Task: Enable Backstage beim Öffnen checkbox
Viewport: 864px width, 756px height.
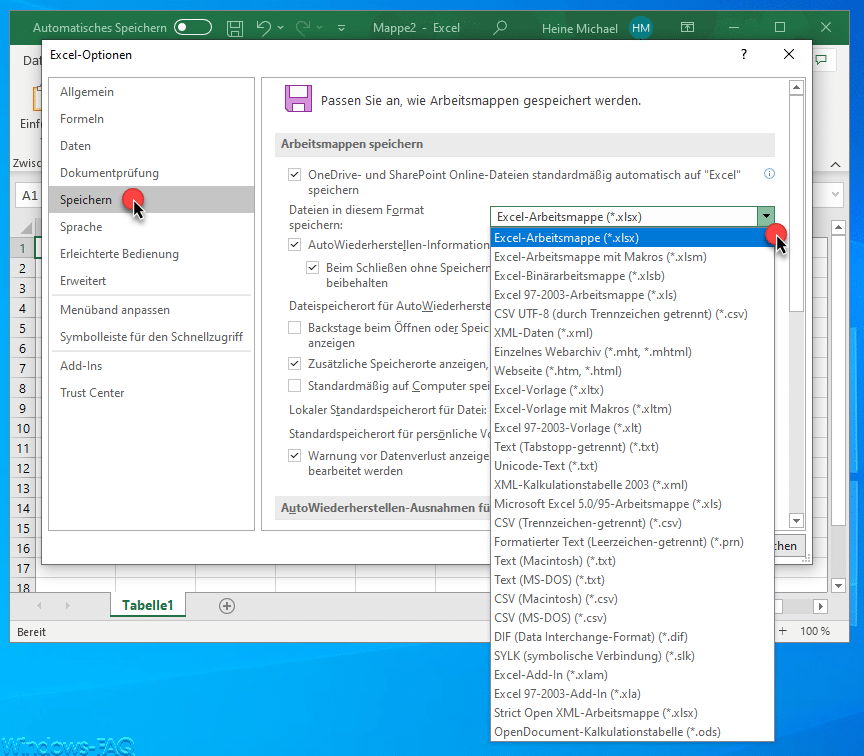Action: pos(295,328)
